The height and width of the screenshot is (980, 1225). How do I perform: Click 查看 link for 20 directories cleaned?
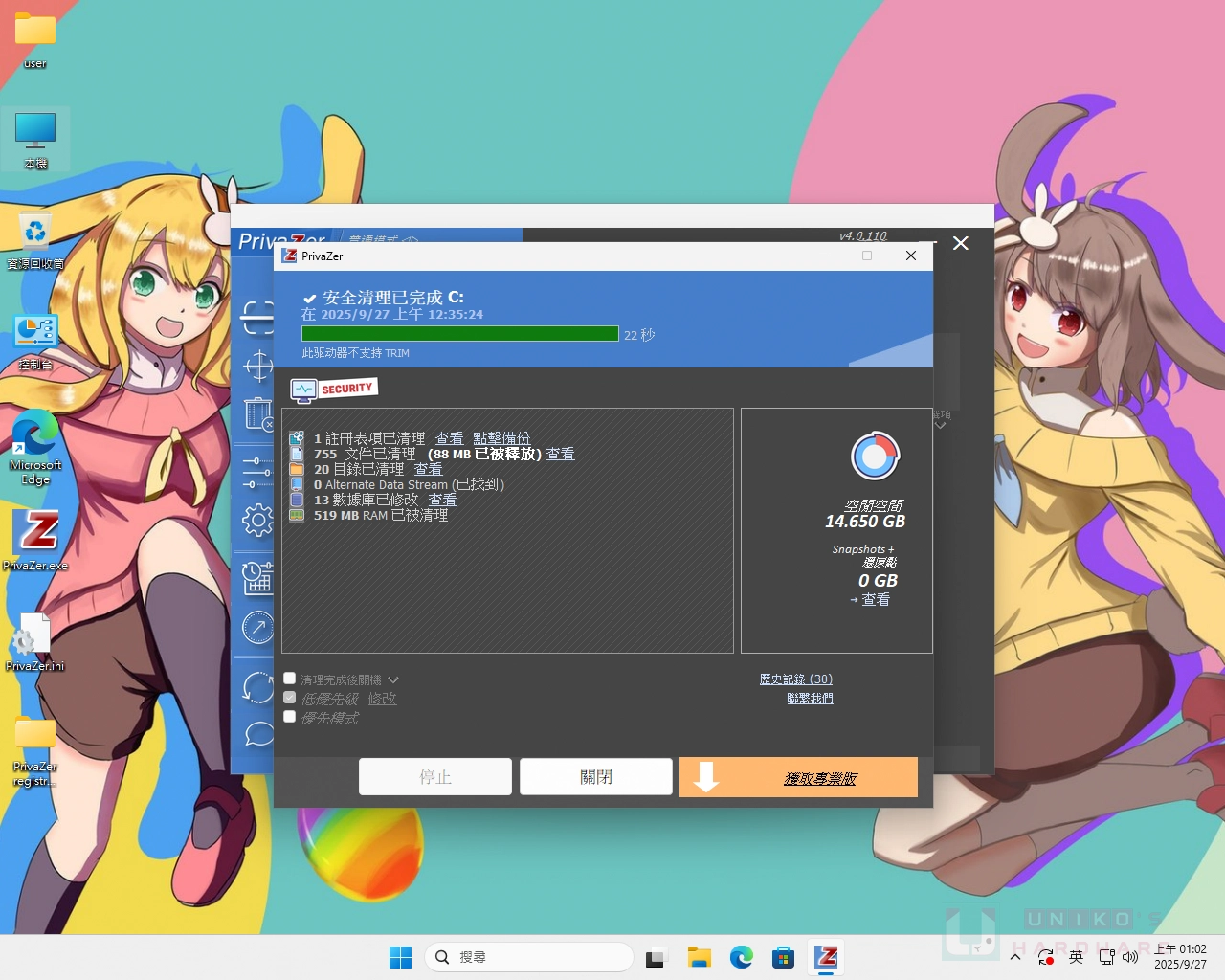click(x=428, y=469)
